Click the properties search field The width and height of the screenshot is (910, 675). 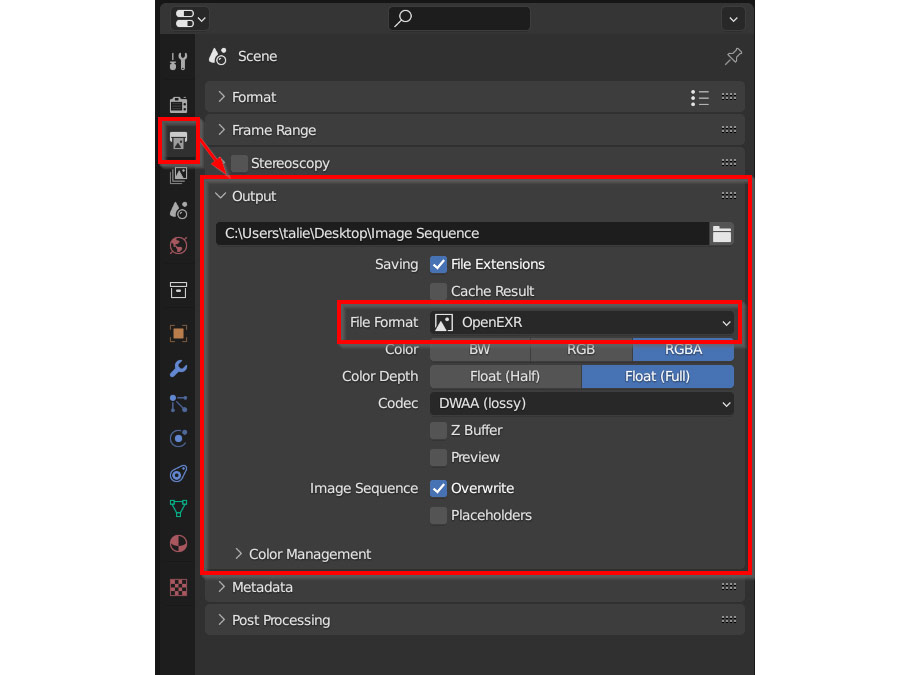460,18
